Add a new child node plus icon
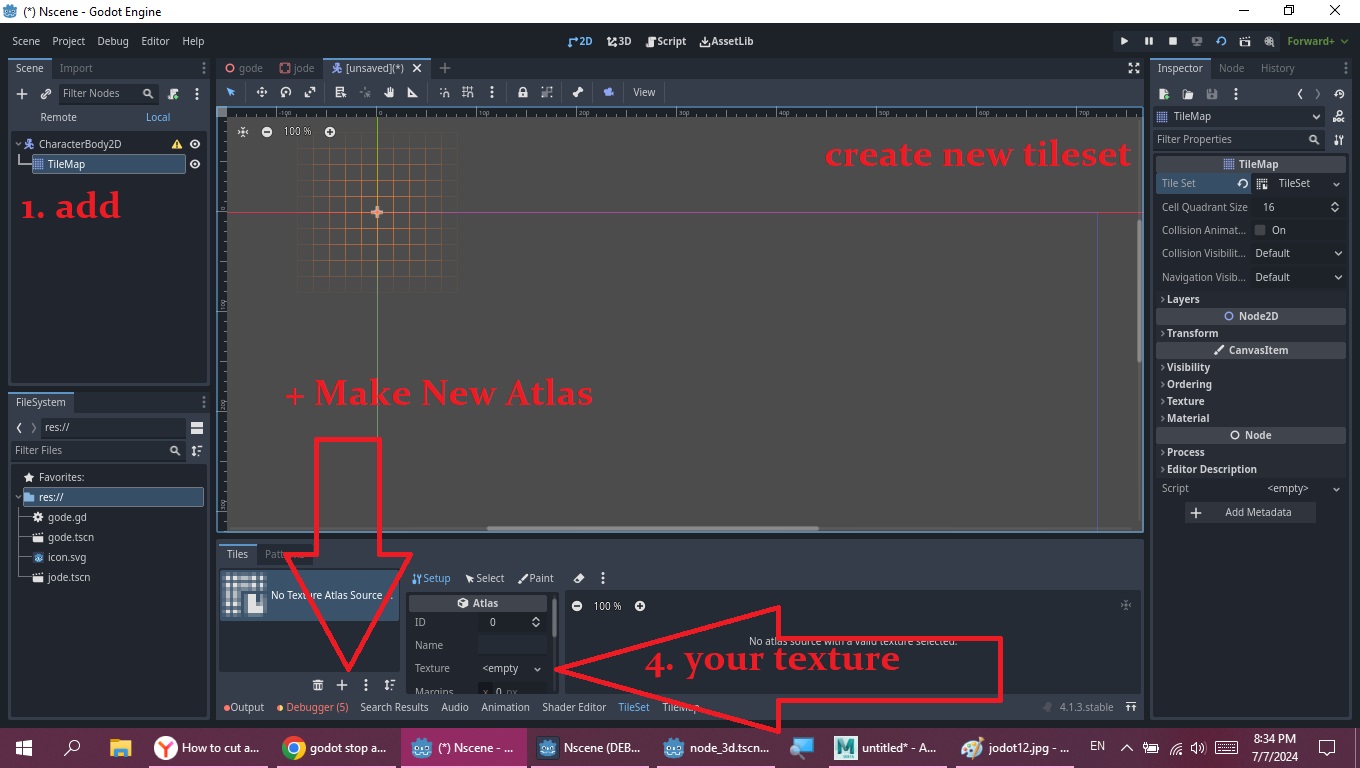Image resolution: width=1360 pixels, height=768 pixels. pos(22,94)
